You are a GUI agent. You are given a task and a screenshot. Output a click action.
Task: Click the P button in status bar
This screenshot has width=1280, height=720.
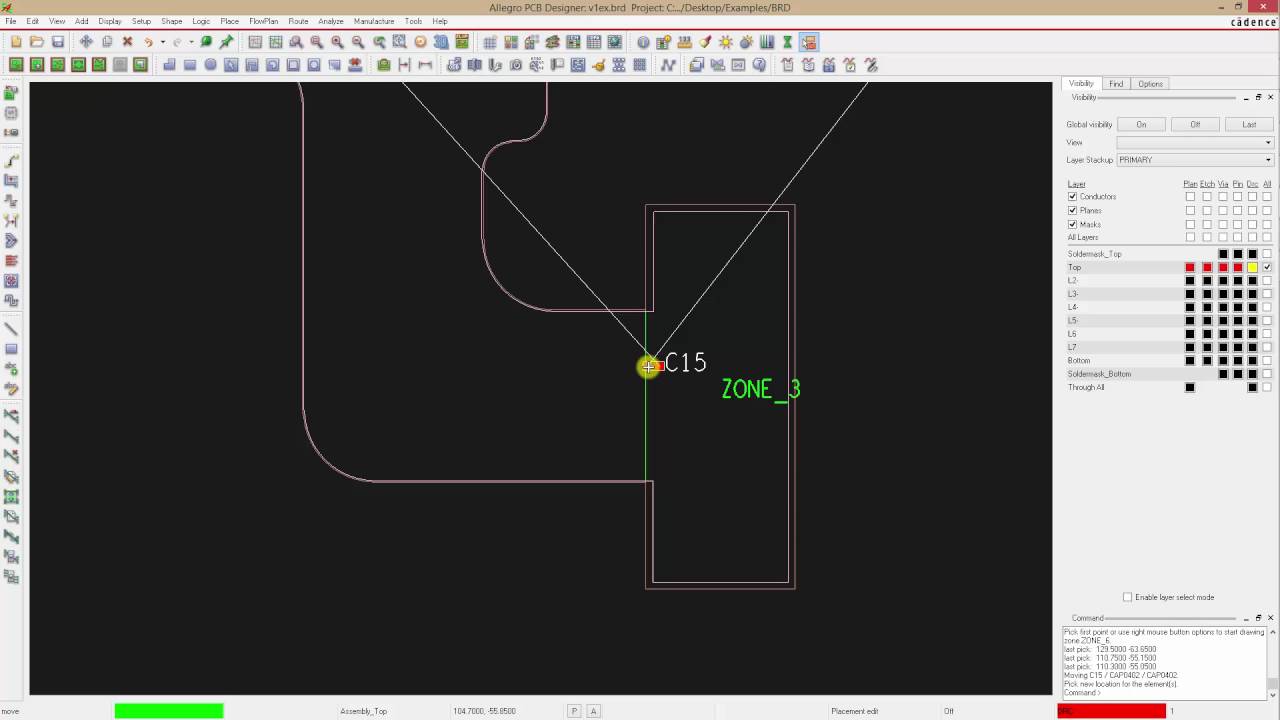[x=574, y=711]
